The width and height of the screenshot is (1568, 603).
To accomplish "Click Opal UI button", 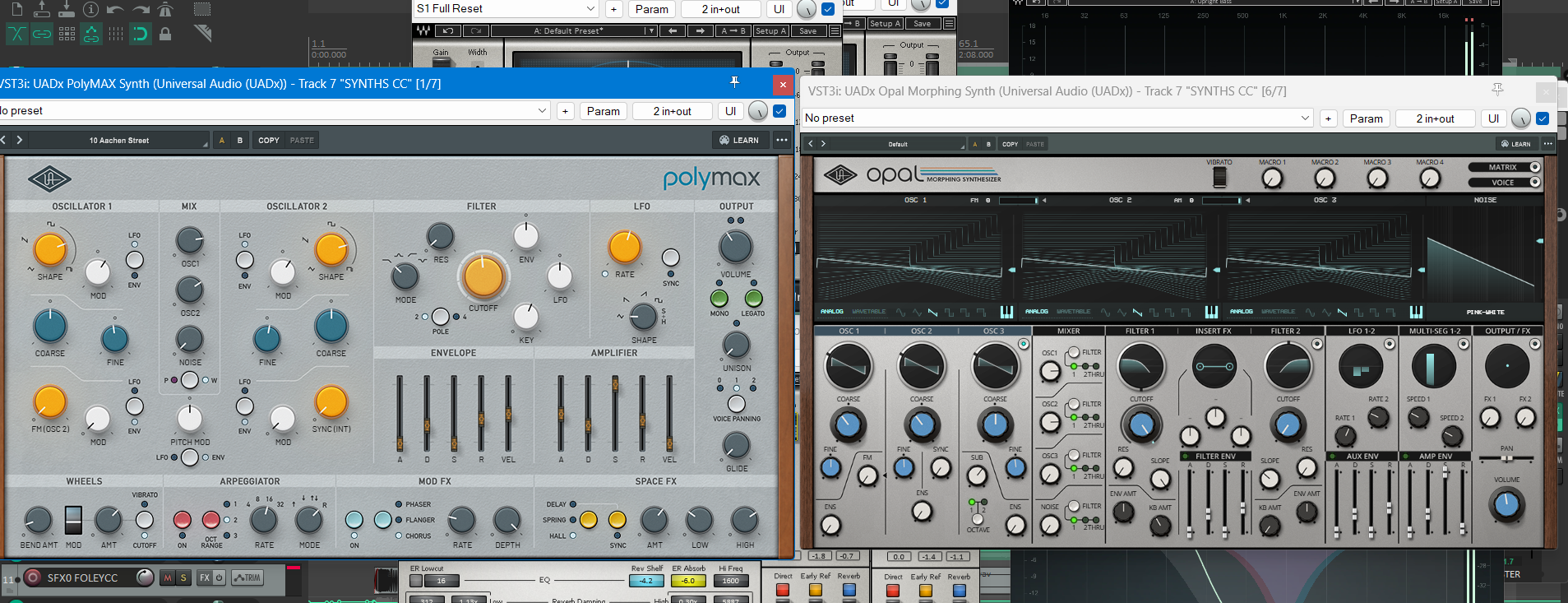I will (x=1493, y=118).
